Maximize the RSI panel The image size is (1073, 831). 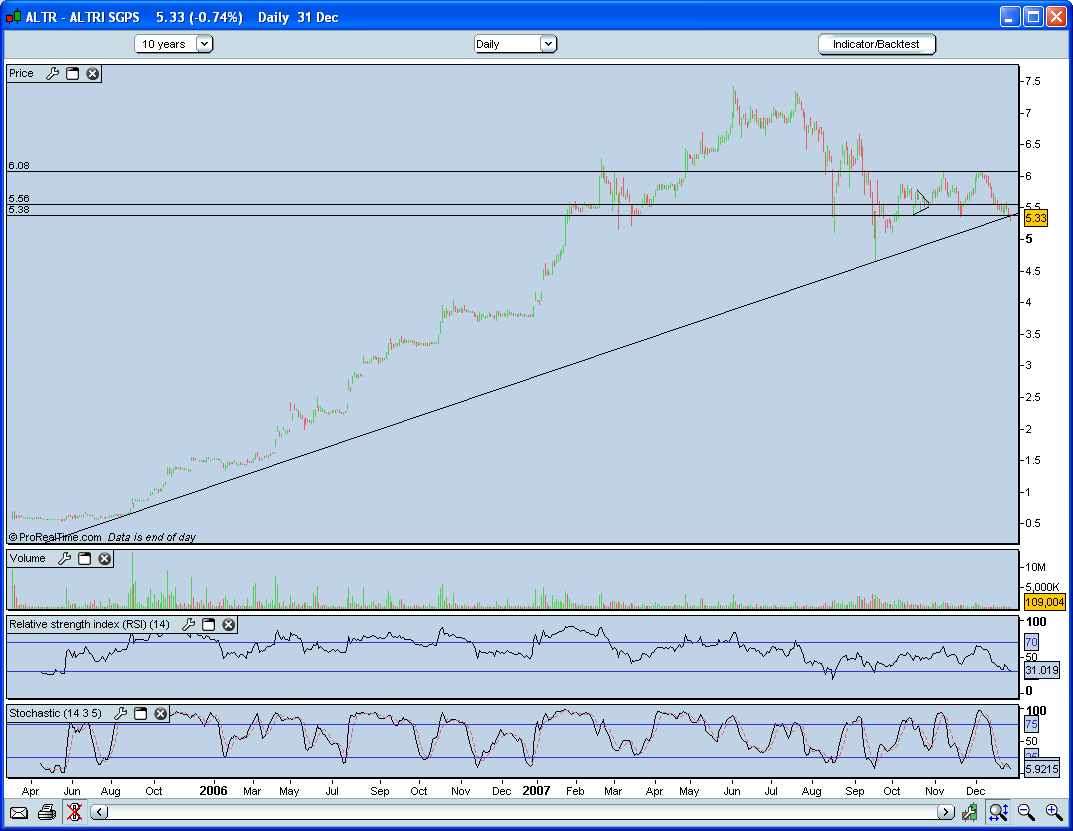click(x=209, y=624)
